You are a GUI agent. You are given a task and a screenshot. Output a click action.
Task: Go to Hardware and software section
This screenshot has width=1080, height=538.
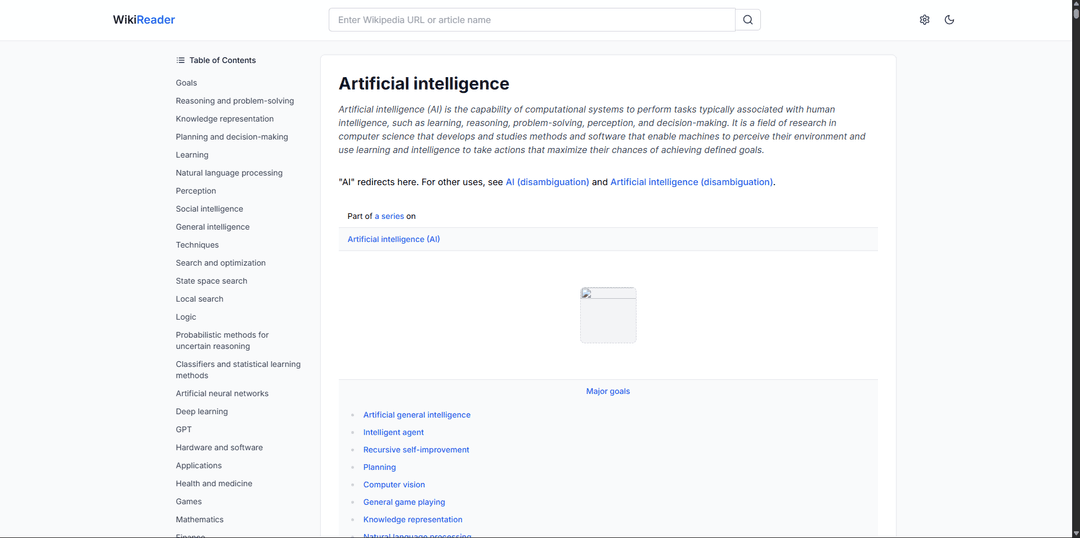(219, 447)
